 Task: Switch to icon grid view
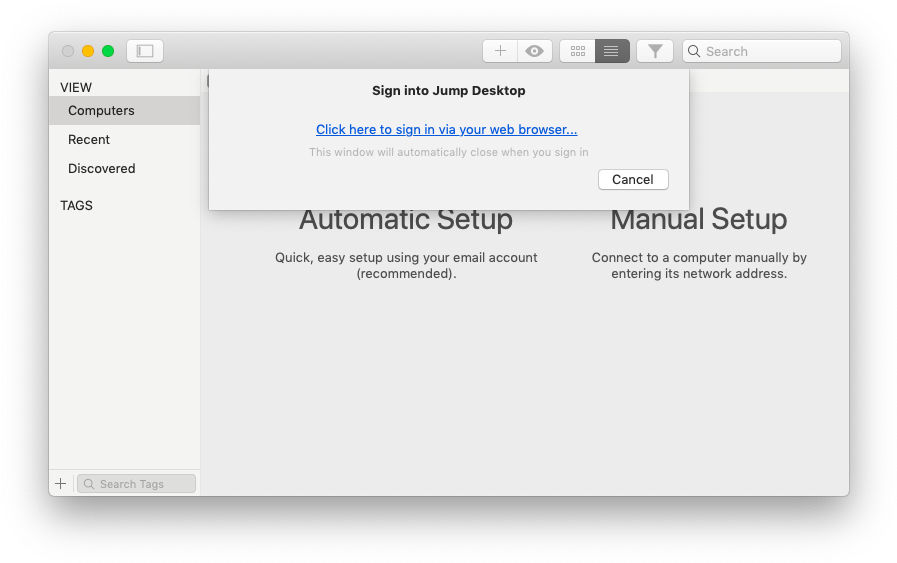point(578,51)
